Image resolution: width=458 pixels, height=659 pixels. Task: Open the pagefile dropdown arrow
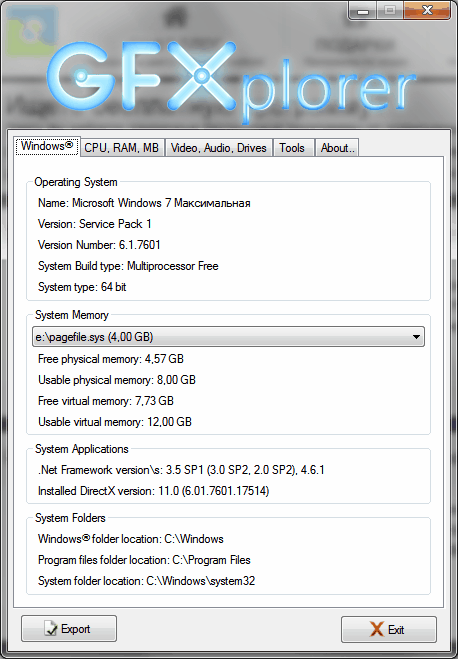coord(416,337)
